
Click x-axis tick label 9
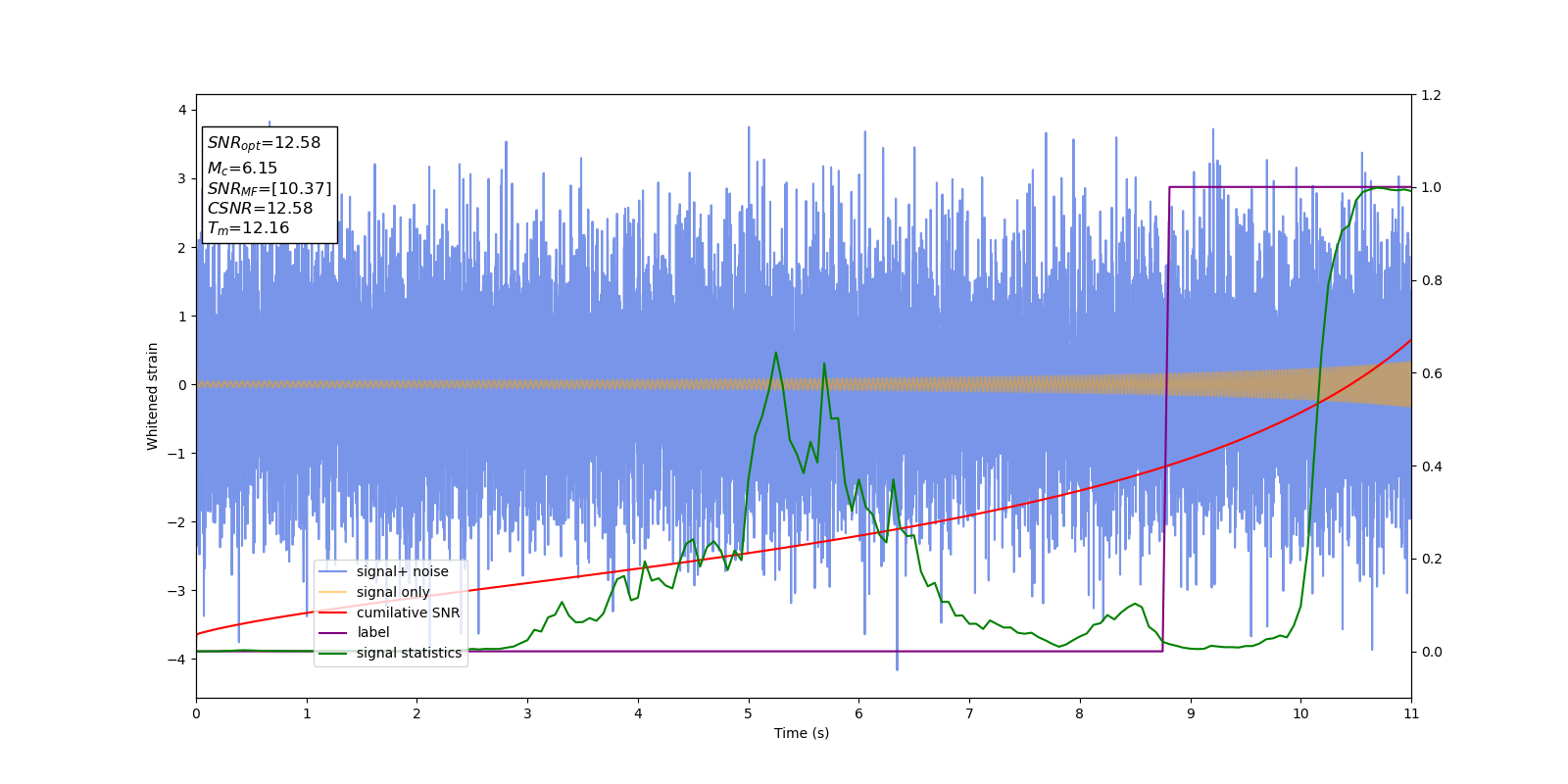pyautogui.click(x=1191, y=713)
